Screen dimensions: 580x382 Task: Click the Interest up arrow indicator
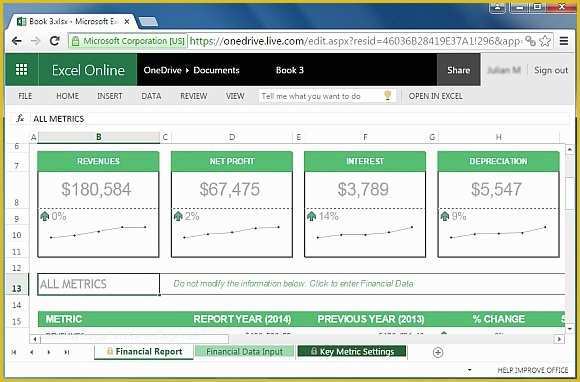[x=311, y=216]
